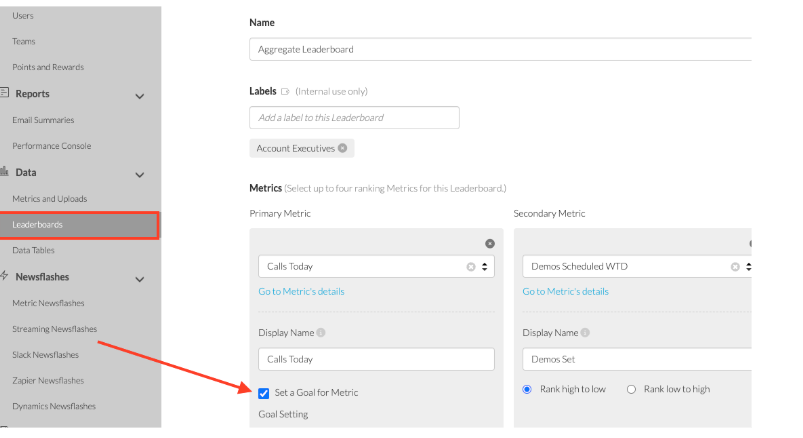This screenshot has width=803, height=438.
Task: Select Leaderboards in the sidebar
Action: 79,225
